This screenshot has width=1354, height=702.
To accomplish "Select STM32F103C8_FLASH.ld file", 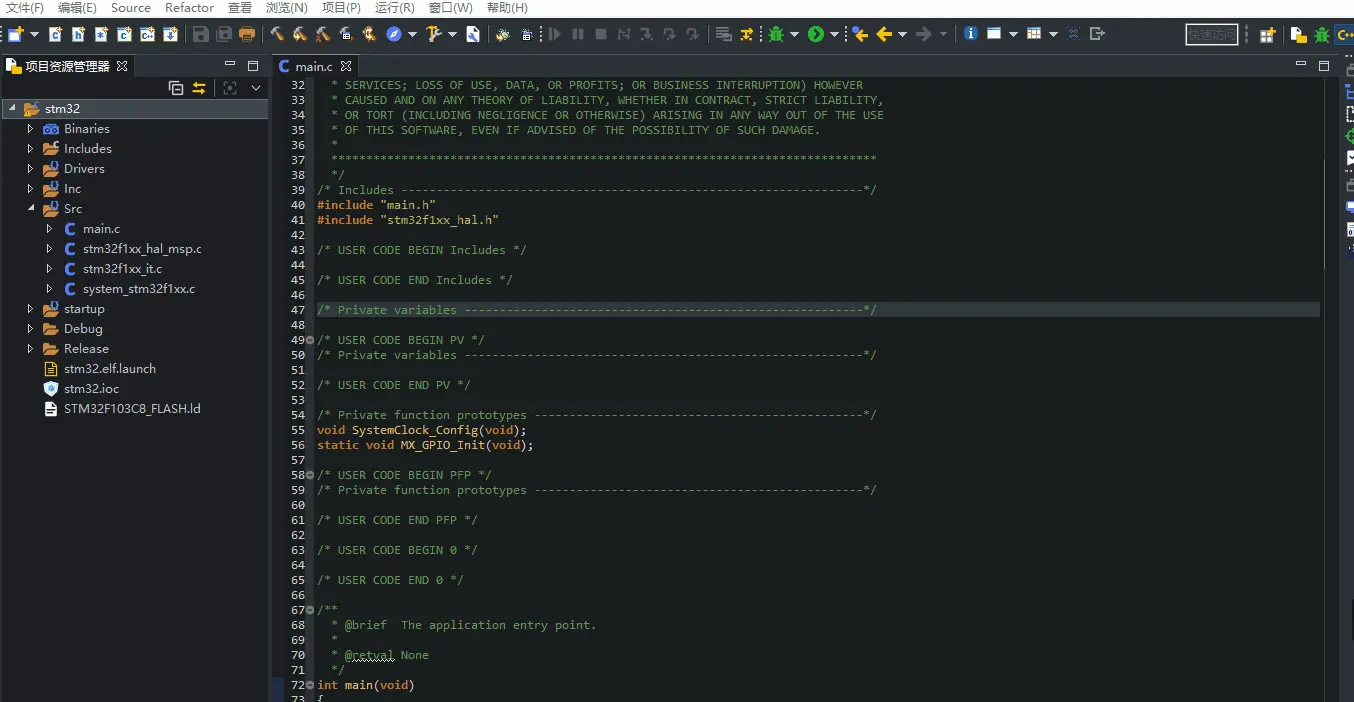I will 132,408.
